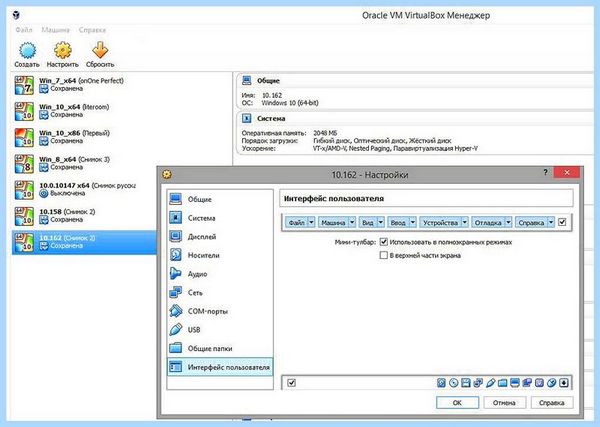Open Файл menu in VirtualBox manager
Screen dimensions: 600x427
coord(24,30)
